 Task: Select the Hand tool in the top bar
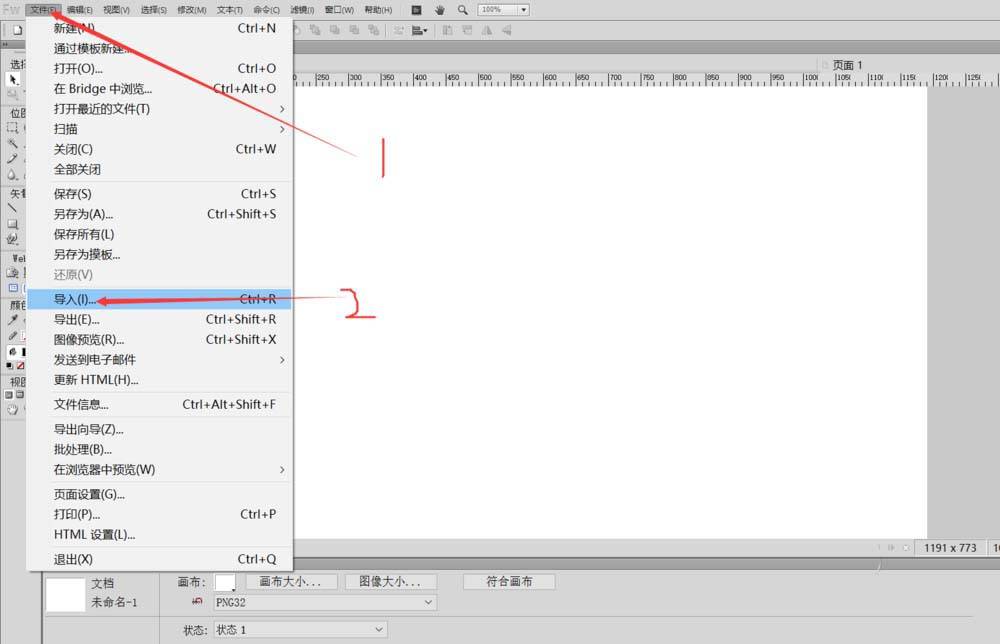[x=439, y=9]
